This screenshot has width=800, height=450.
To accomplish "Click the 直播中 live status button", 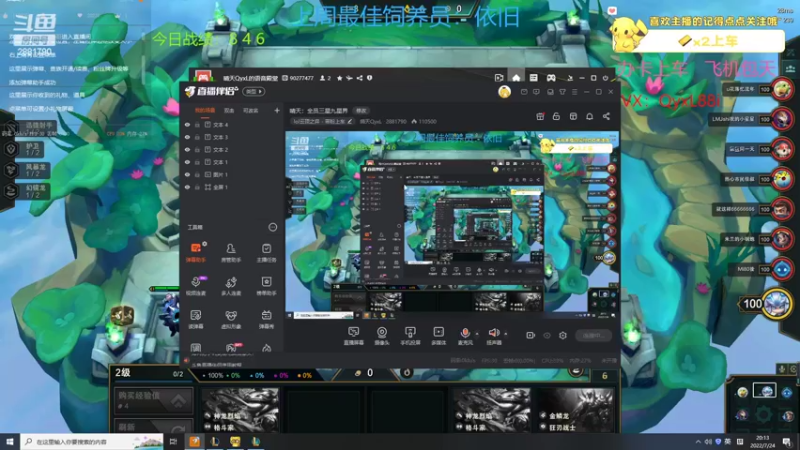I will click(593, 335).
